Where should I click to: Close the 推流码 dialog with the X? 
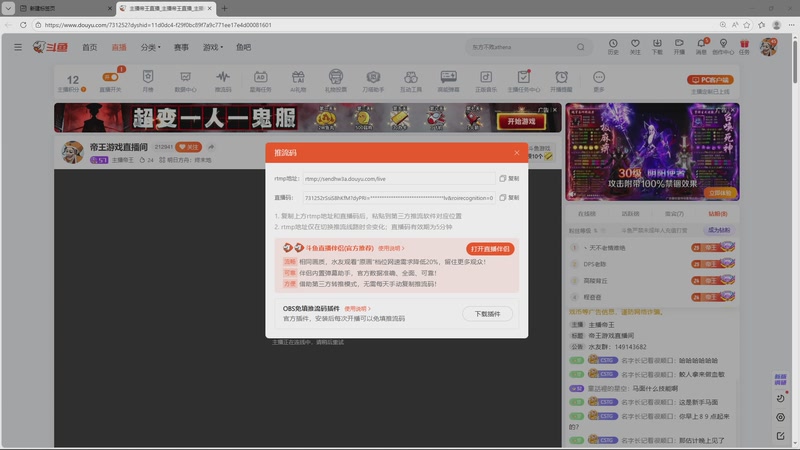(x=516, y=153)
